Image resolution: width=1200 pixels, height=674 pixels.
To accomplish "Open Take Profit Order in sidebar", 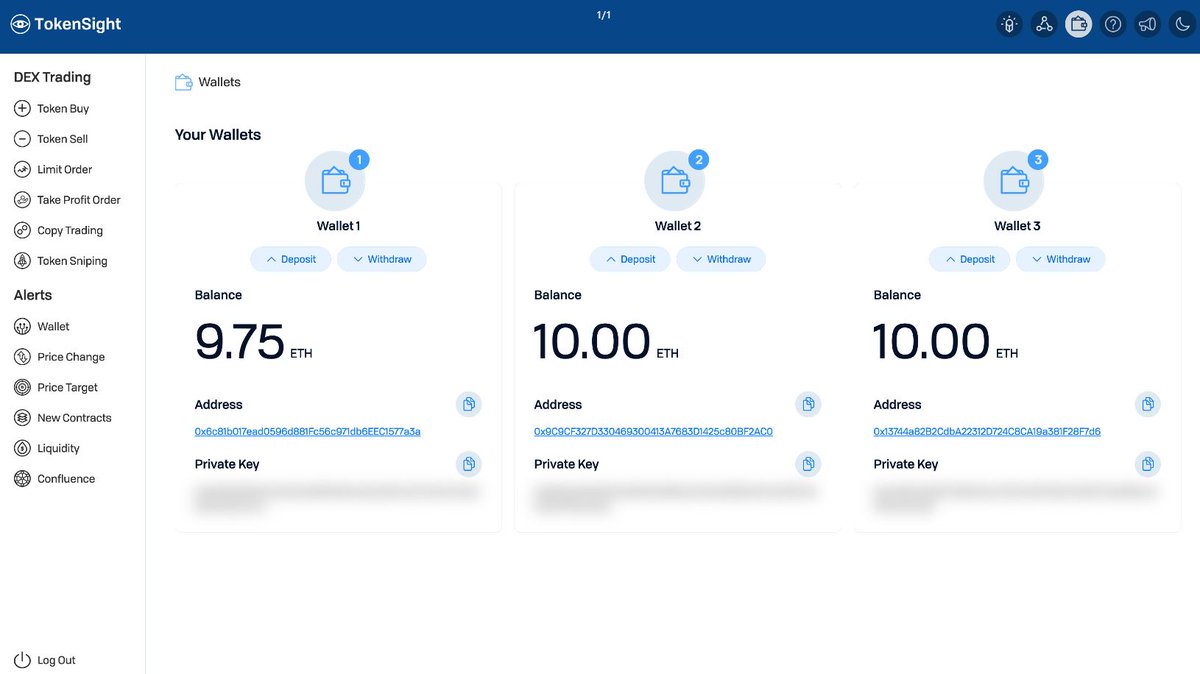I will point(67,200).
